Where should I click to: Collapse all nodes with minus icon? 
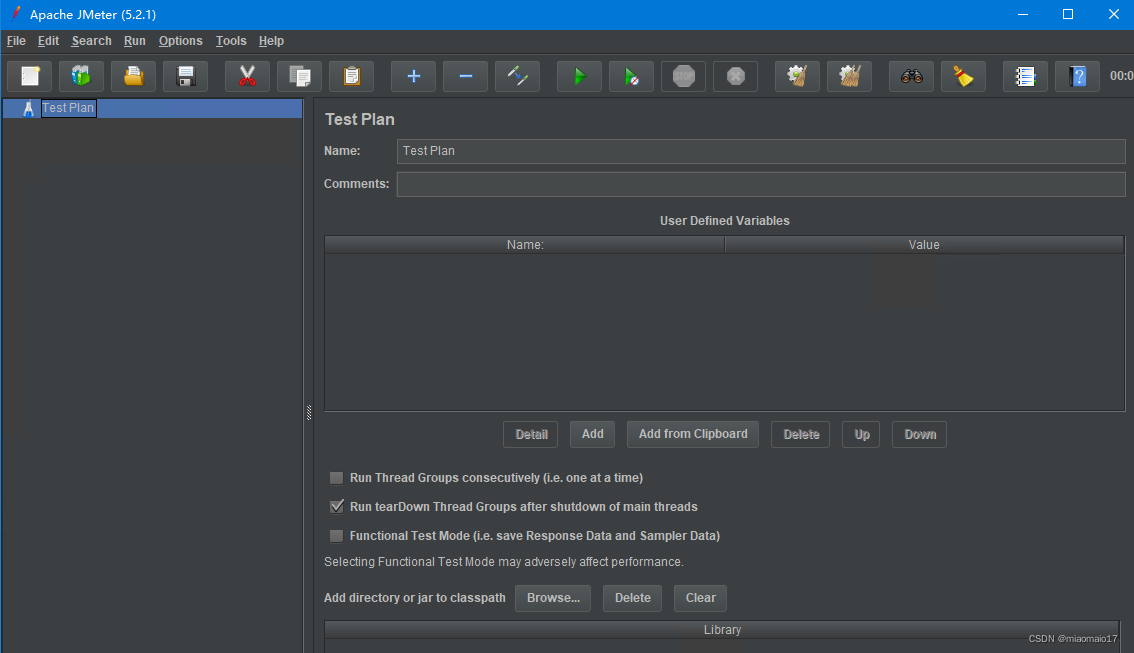pos(465,76)
